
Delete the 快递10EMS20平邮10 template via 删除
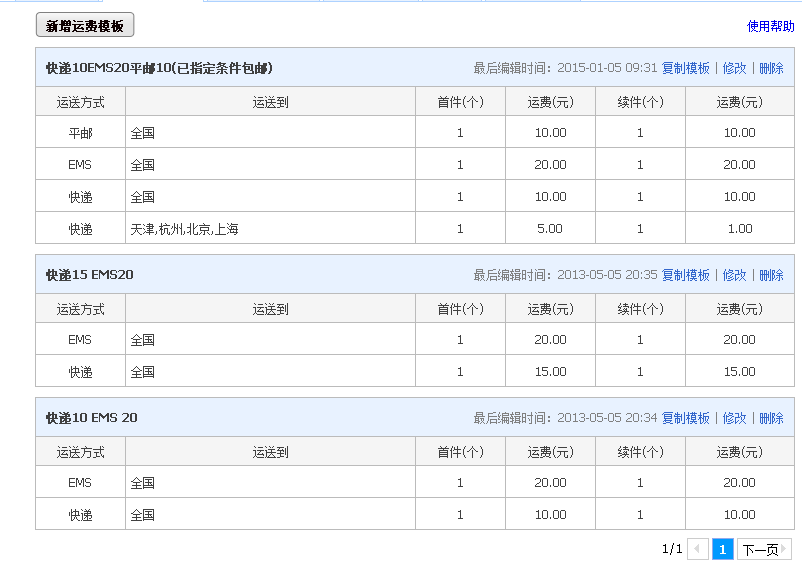(771, 68)
